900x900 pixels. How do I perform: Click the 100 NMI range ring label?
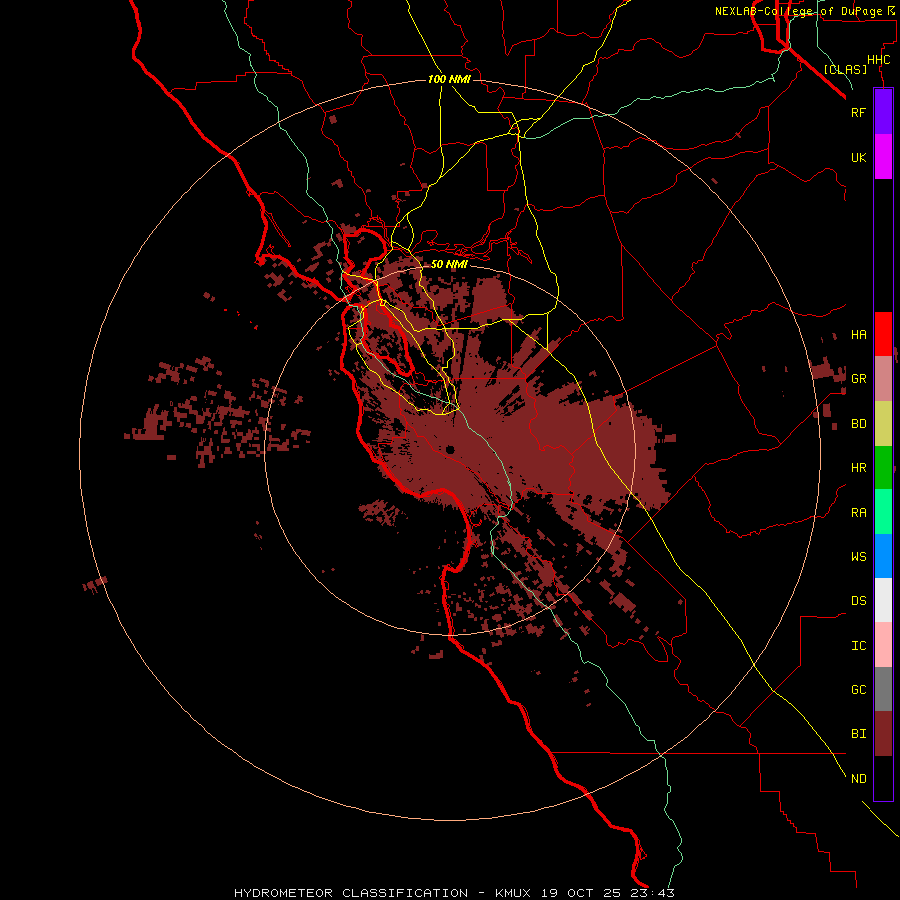coord(449,79)
